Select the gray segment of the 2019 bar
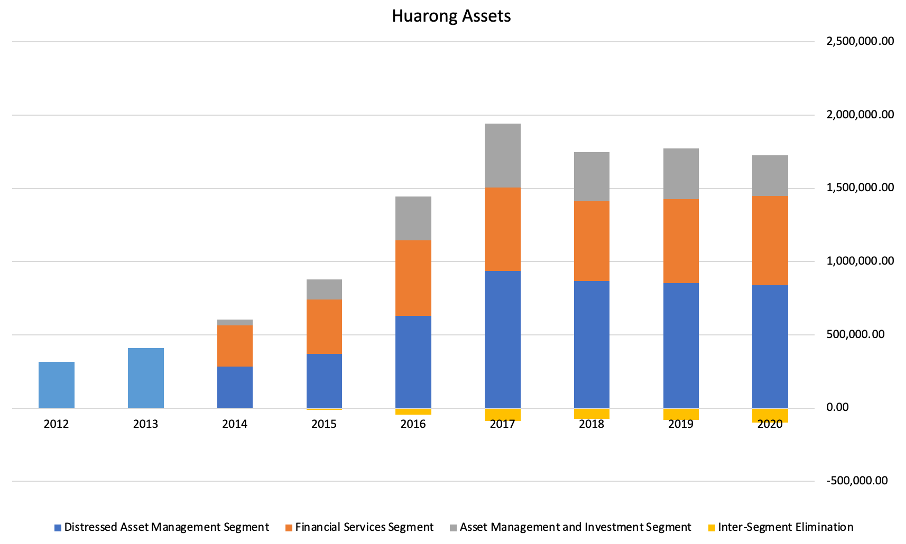This screenshot has width=906, height=544. (x=681, y=174)
